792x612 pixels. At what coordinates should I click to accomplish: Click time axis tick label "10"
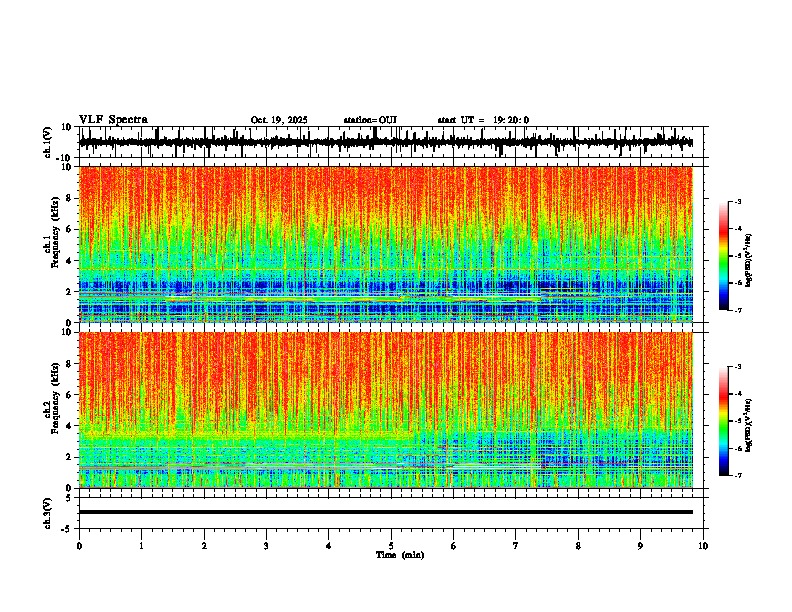pos(703,546)
